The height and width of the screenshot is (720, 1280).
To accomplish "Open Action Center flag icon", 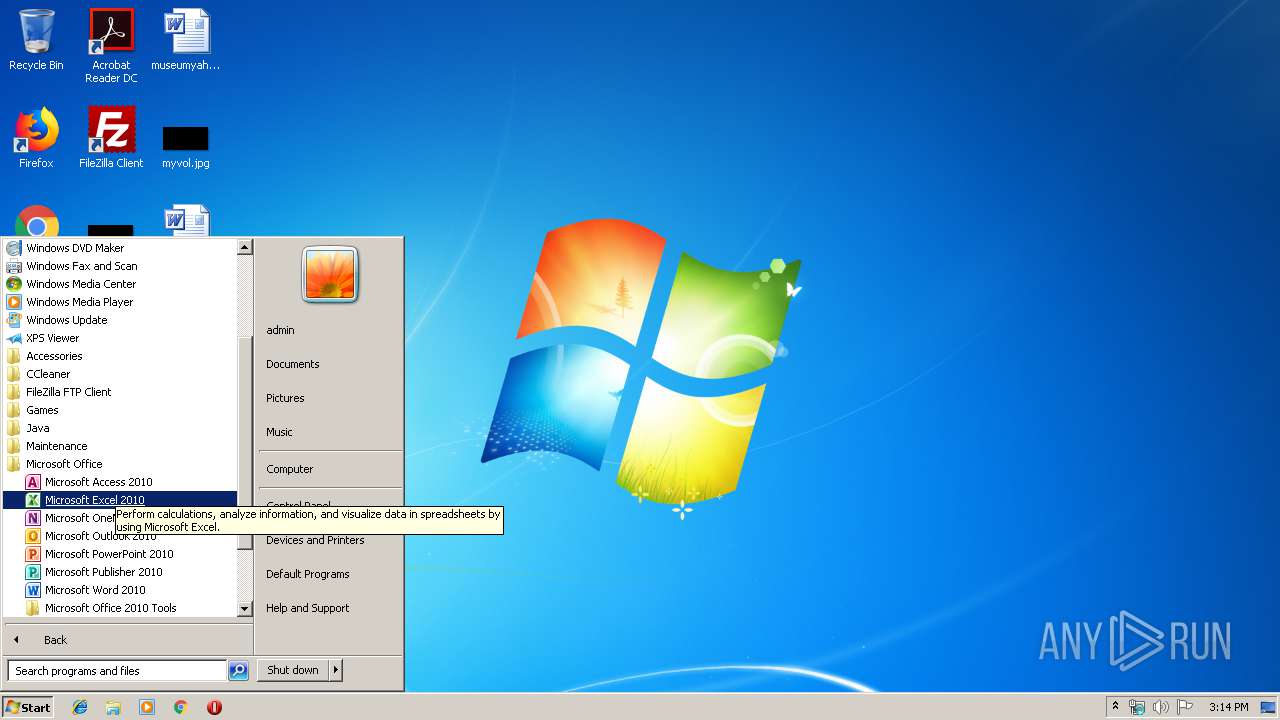I will point(1185,707).
